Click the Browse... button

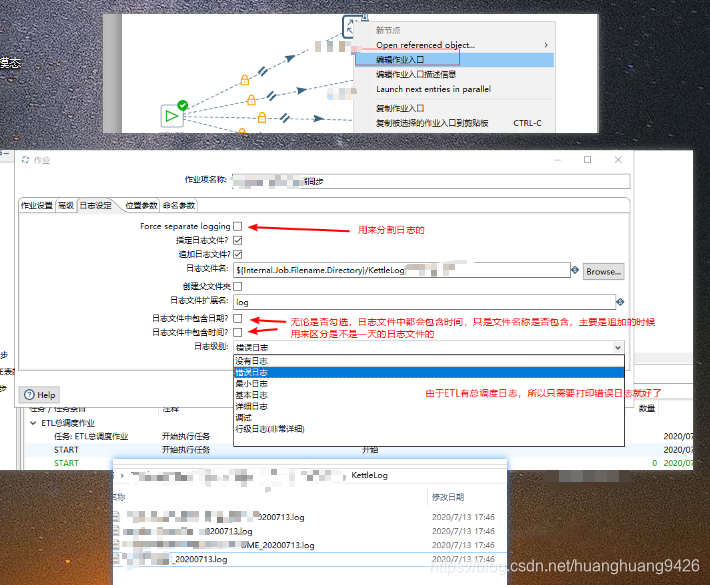(603, 272)
